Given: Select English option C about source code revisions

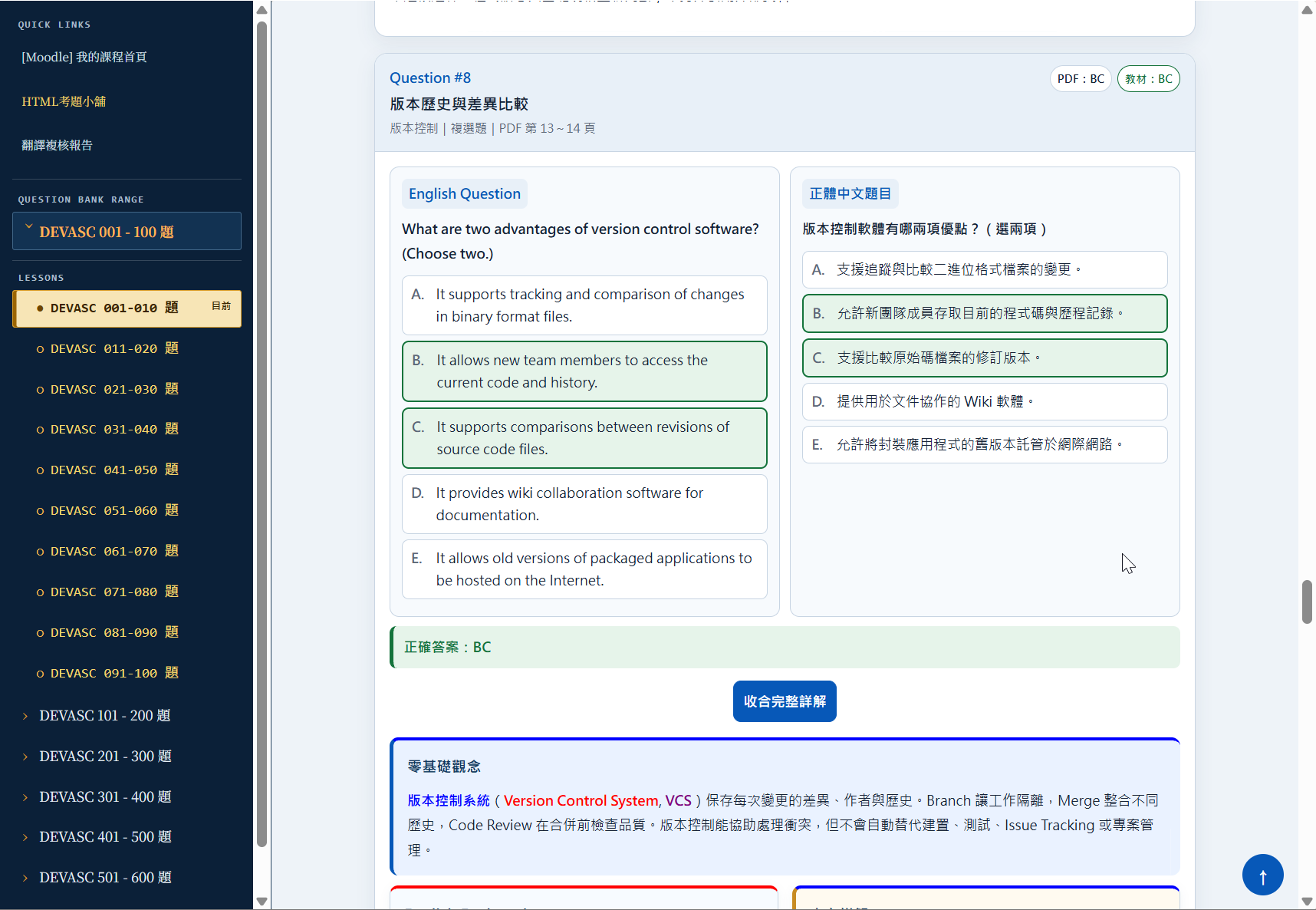Looking at the screenshot, I should [x=584, y=438].
